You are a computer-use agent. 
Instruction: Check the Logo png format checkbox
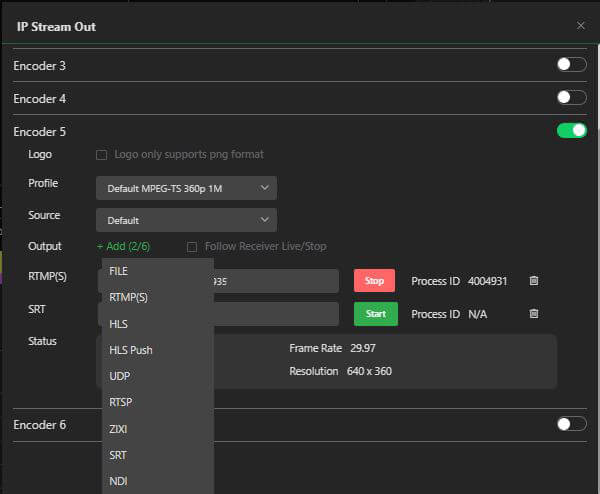101,155
